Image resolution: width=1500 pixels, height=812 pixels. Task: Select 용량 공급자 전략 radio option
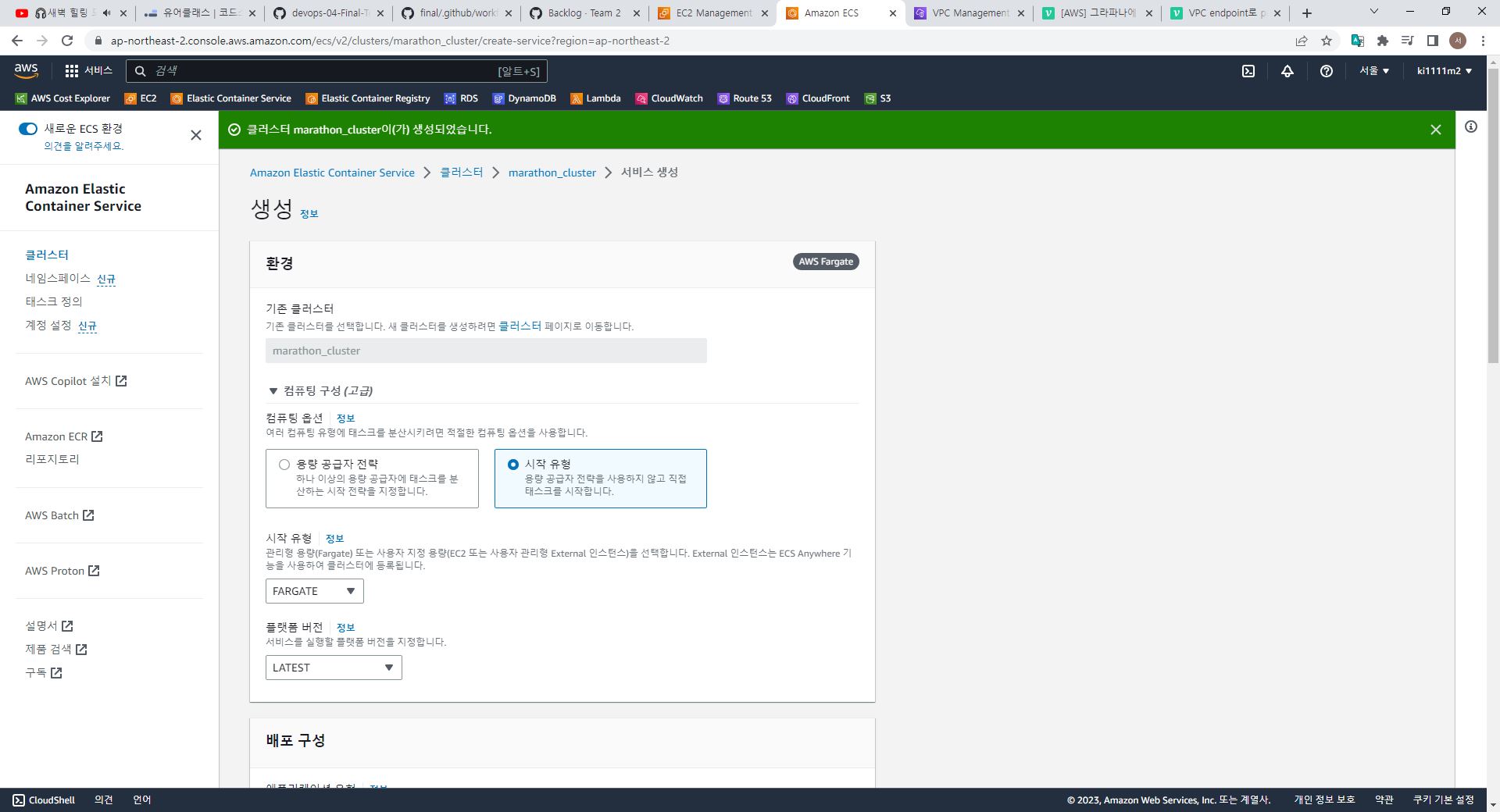284,465
